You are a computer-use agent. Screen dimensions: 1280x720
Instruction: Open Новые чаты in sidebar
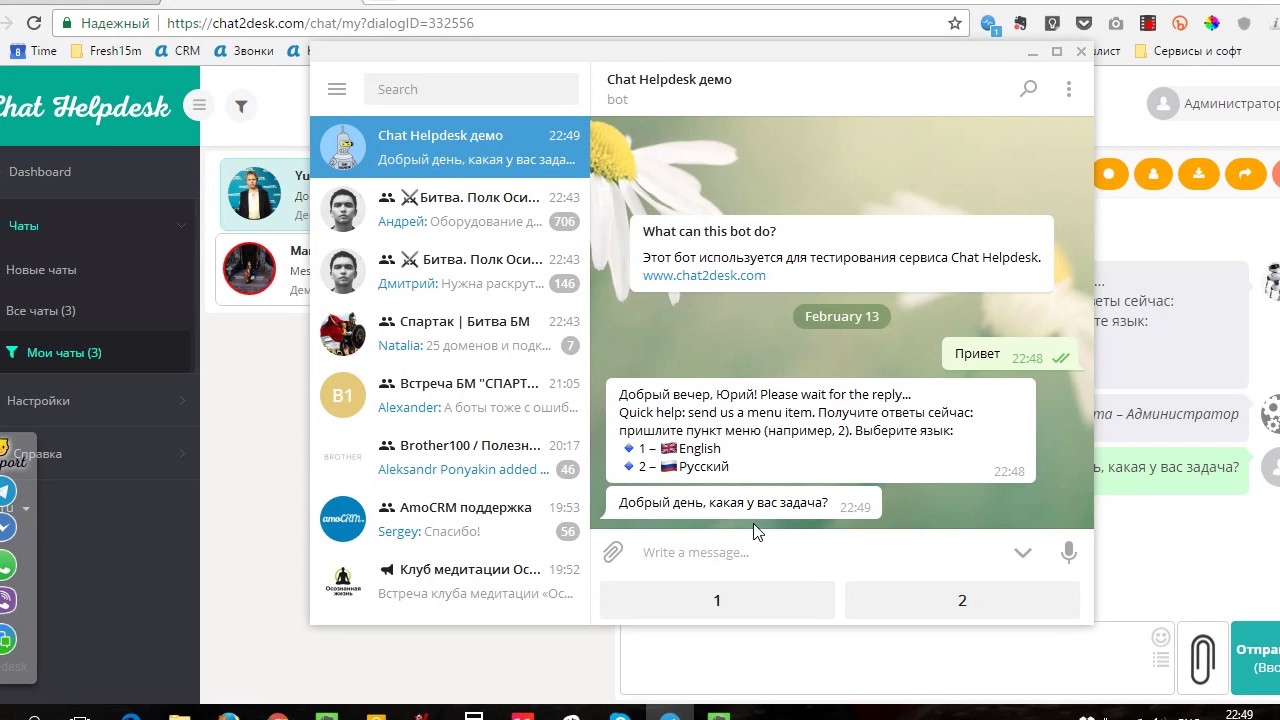tap(41, 270)
